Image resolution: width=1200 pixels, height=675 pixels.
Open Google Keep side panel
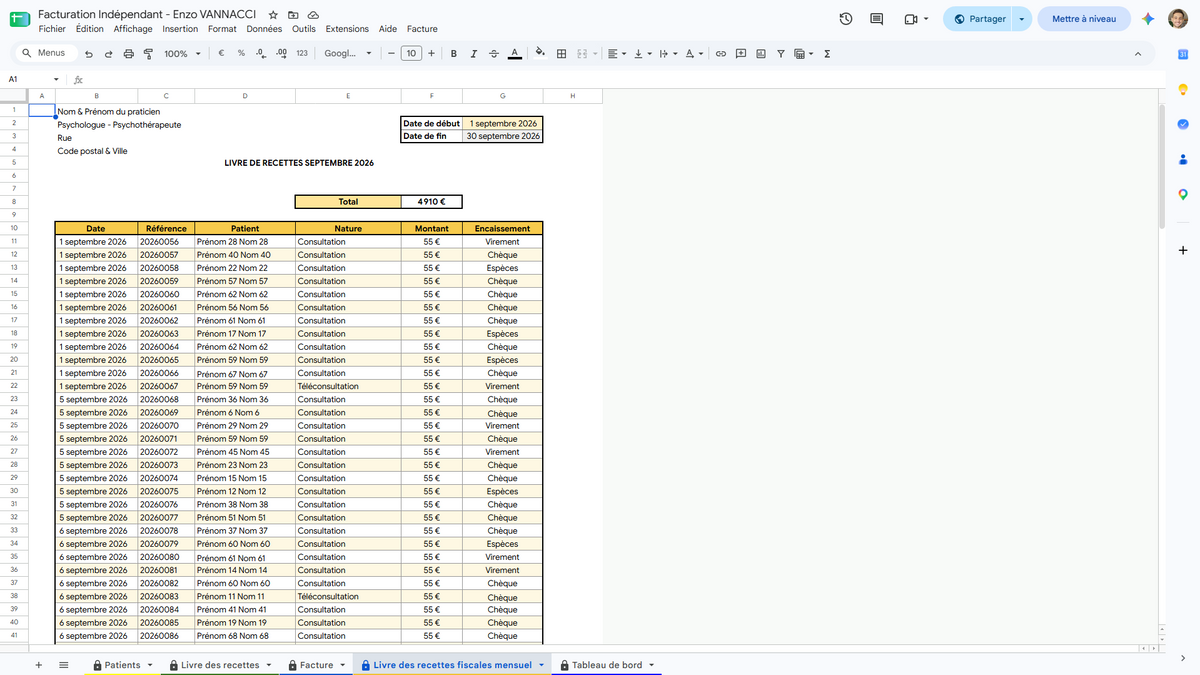(x=1183, y=89)
